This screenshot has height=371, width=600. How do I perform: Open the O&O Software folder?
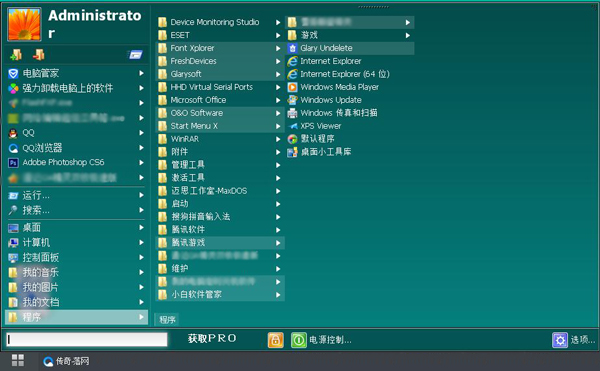[220, 113]
